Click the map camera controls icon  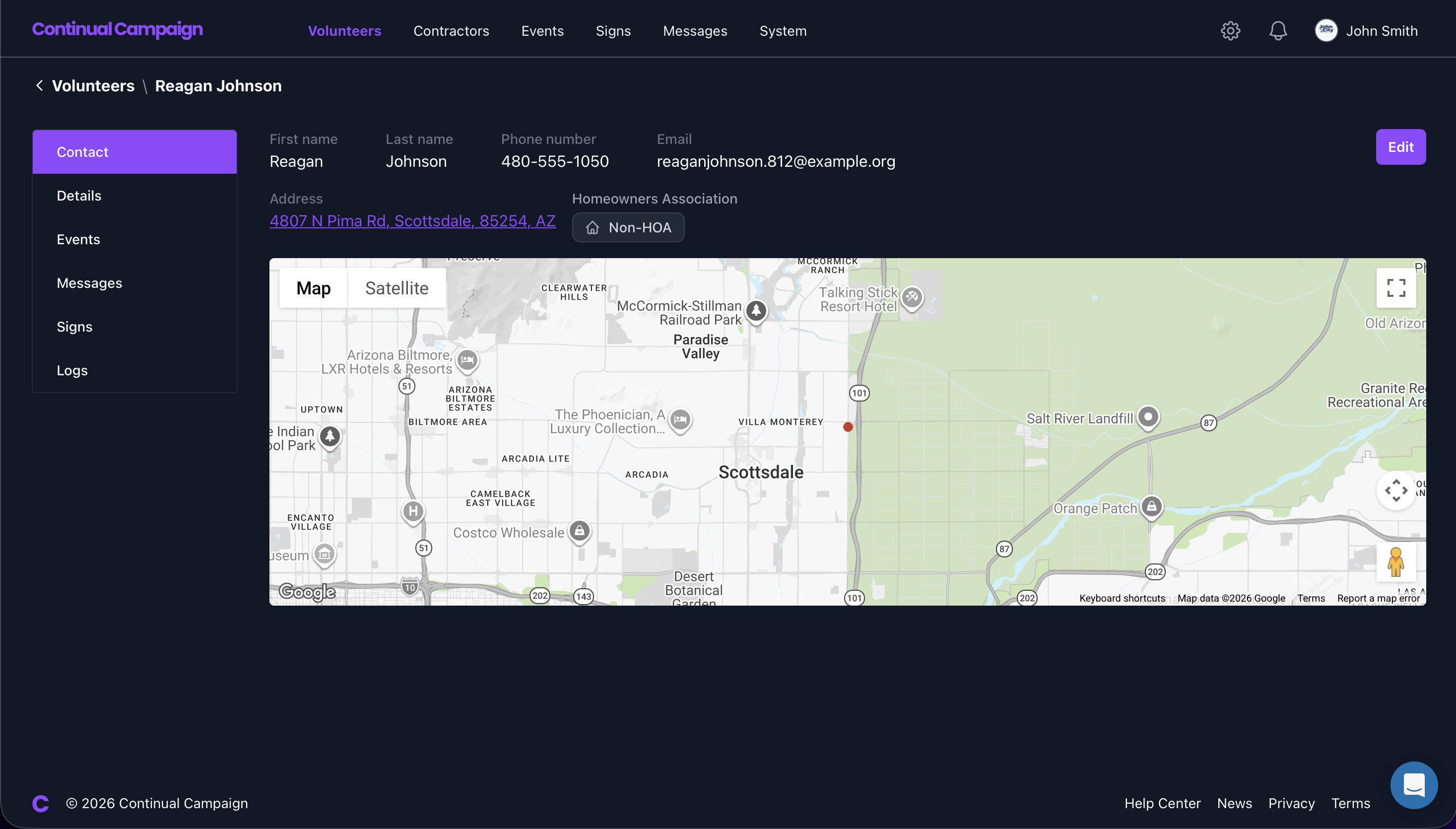pyautogui.click(x=1395, y=490)
